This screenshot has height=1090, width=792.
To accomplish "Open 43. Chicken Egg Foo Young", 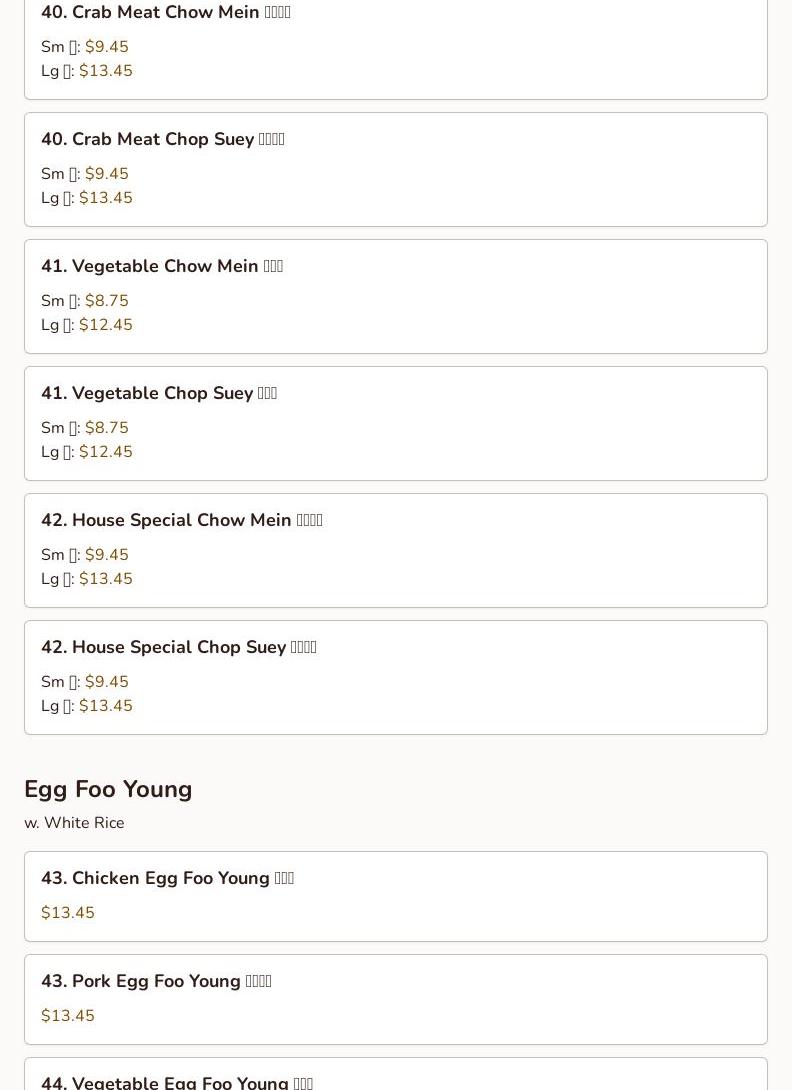I will [x=396, y=897].
